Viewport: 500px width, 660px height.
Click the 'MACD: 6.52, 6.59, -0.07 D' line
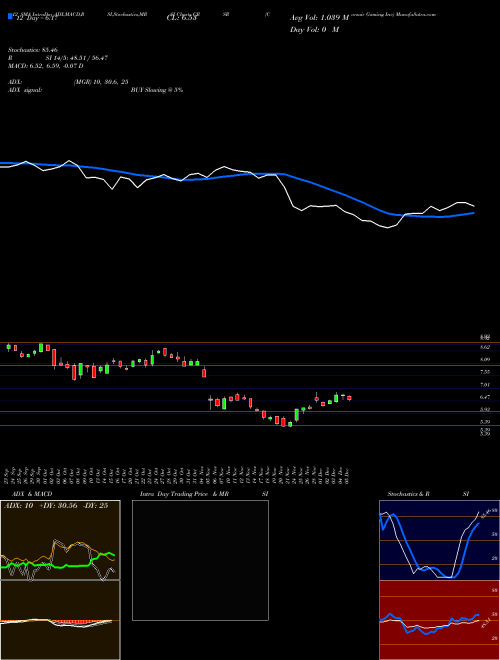point(45,66)
